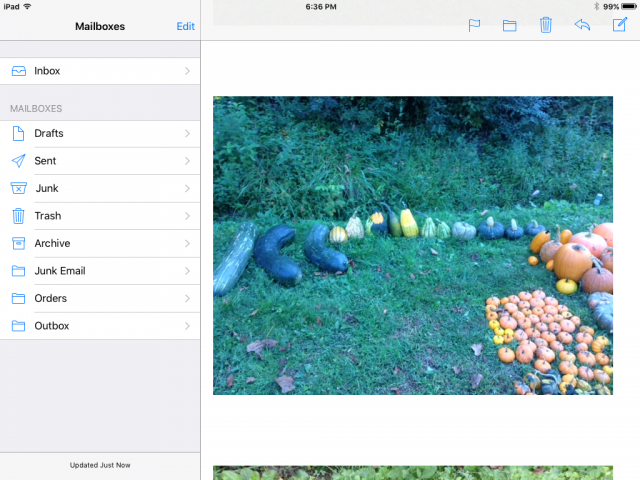Move message to a folder
640x480 pixels.
point(509,26)
